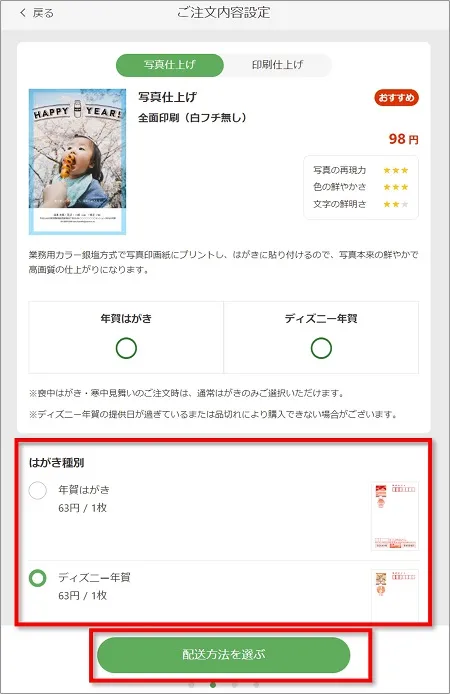Screen dimensions: 450x694
Task: Click the おすすめ badge
Action: (x=396, y=98)
